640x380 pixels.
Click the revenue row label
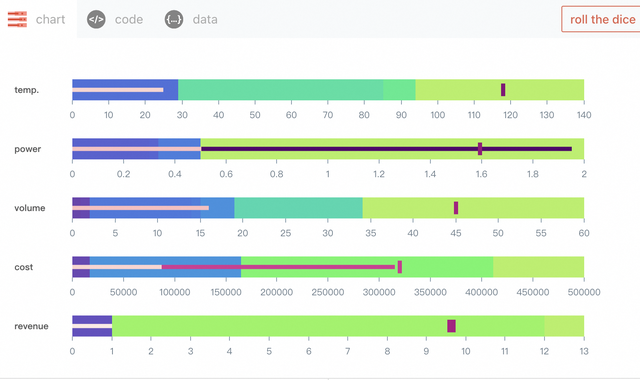[31, 326]
